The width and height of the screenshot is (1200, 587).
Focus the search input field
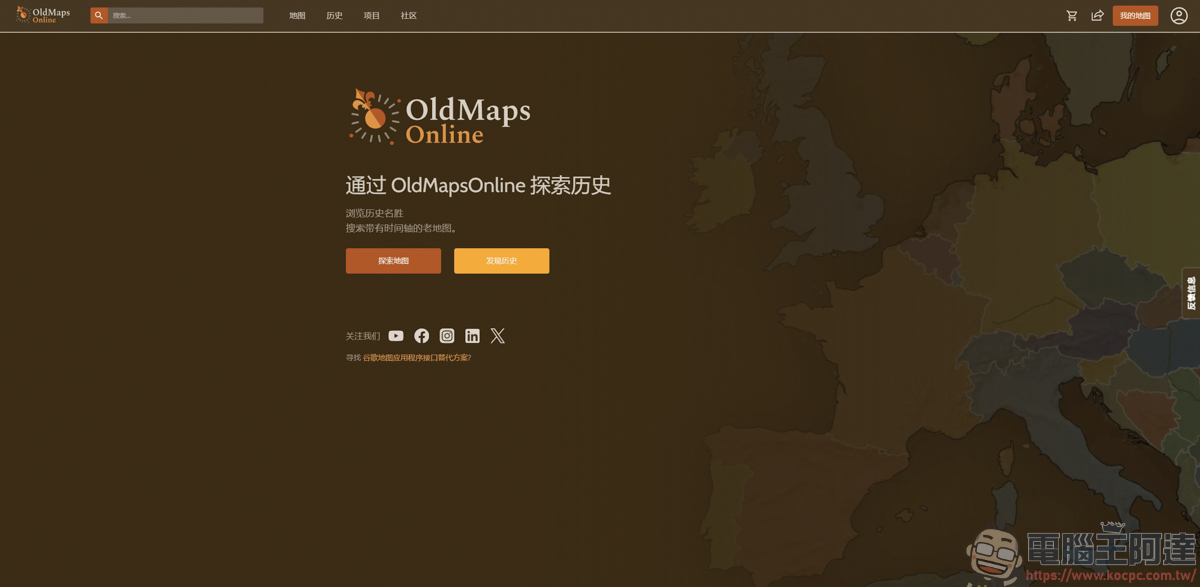click(x=186, y=16)
